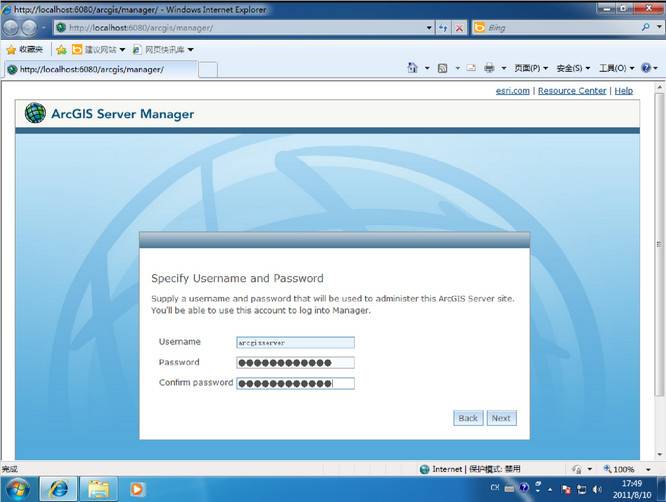Open privacy report dropdown in status bar
Viewport: 666px width, 502px height.
pos(590,469)
